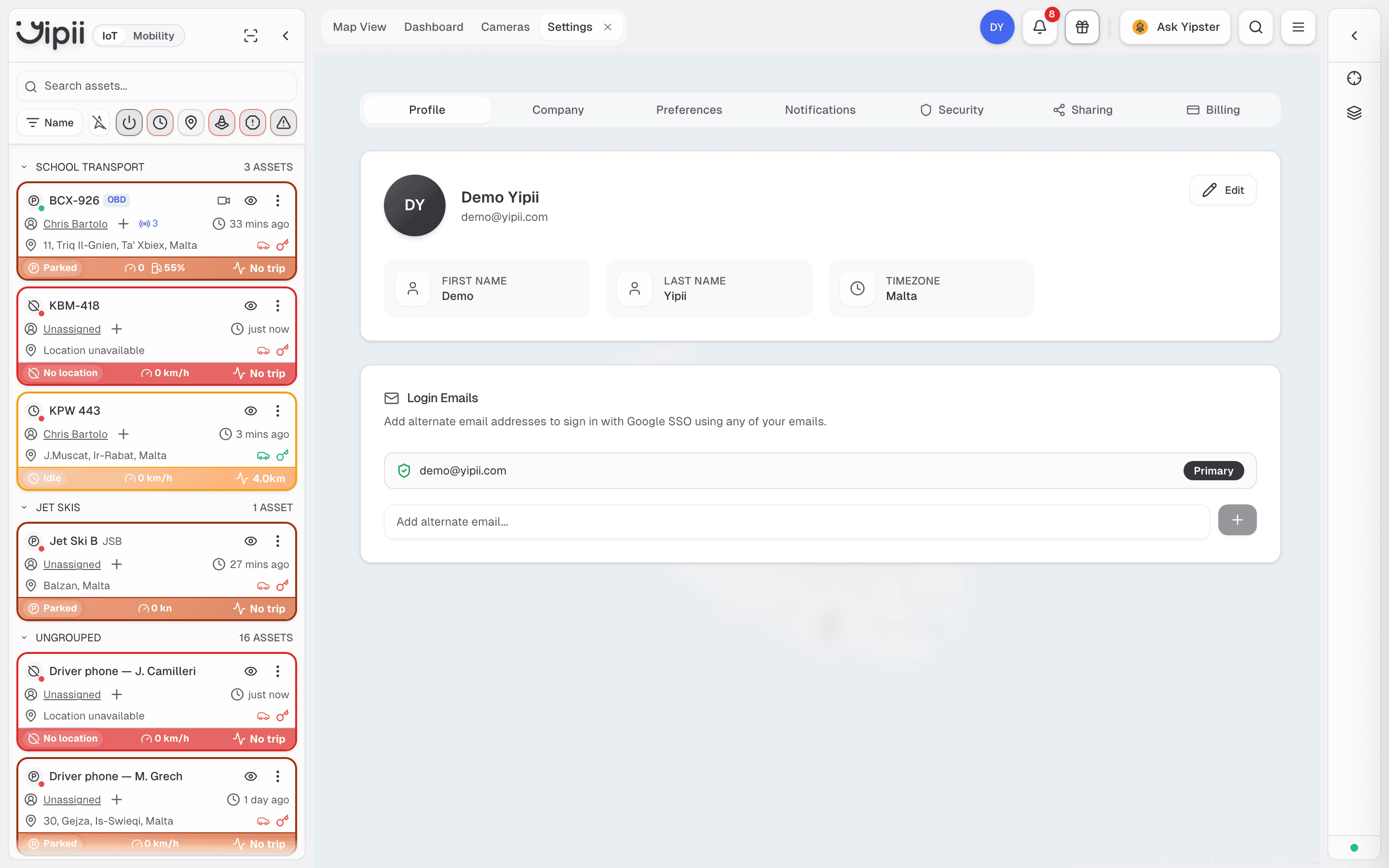Open the Dashboard tab
Viewport: 1389px width, 868px height.
[434, 27]
